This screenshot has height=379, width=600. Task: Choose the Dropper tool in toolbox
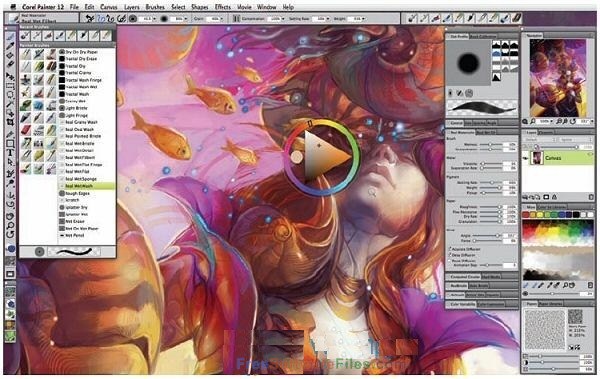pyautogui.click(x=10, y=46)
